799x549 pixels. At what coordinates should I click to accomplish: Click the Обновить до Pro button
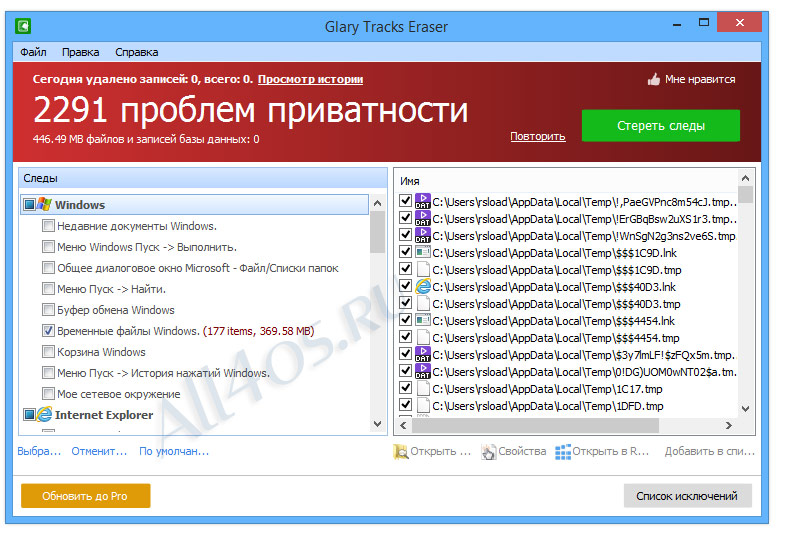coord(86,495)
